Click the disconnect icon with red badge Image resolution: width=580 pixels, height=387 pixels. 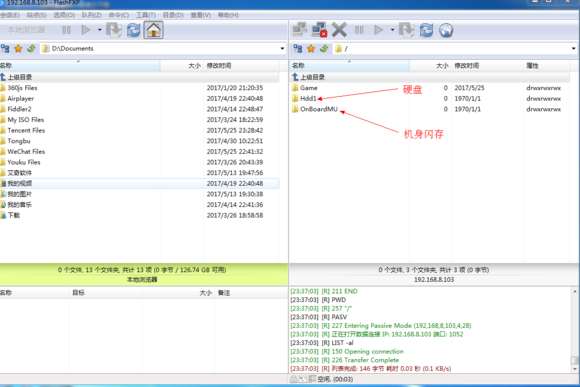319,30
